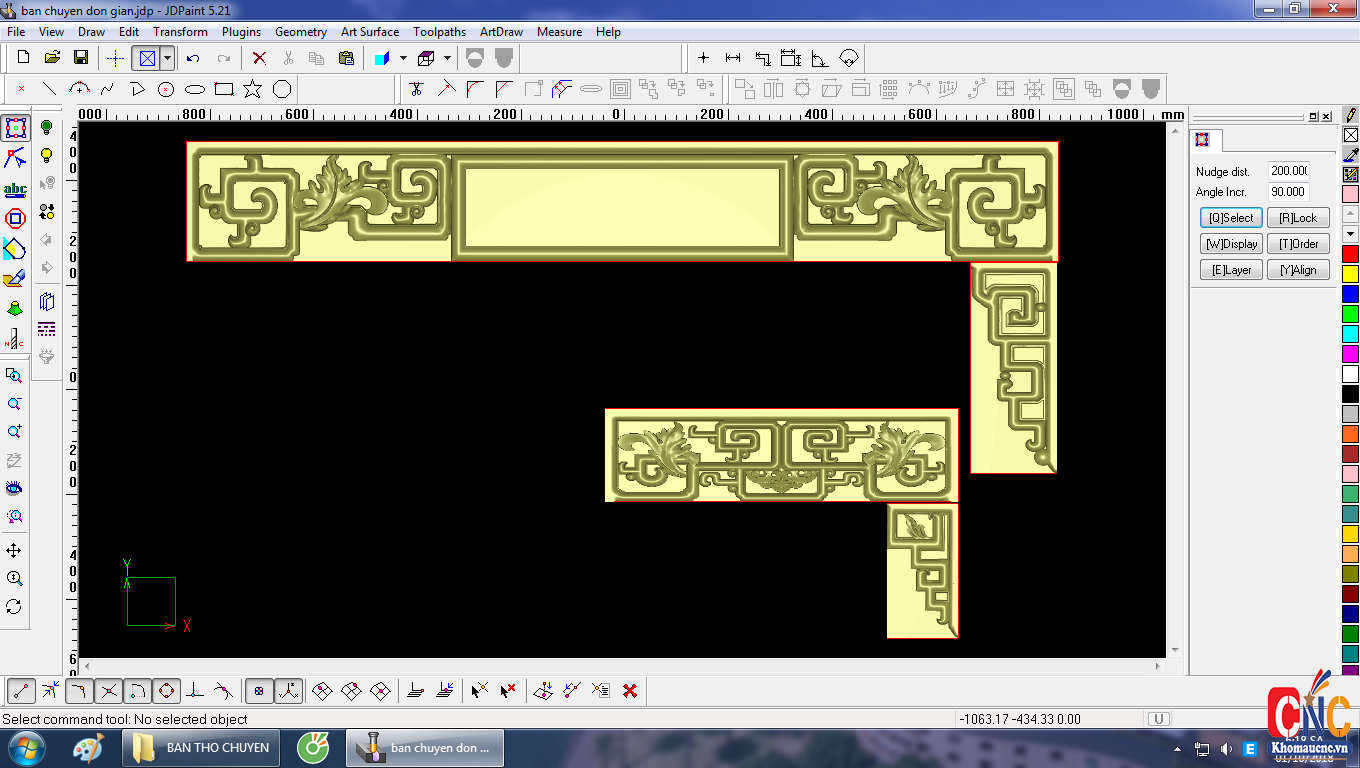This screenshot has width=1360, height=768.
Task: Open the existing file folder icon
Action: [x=52, y=58]
